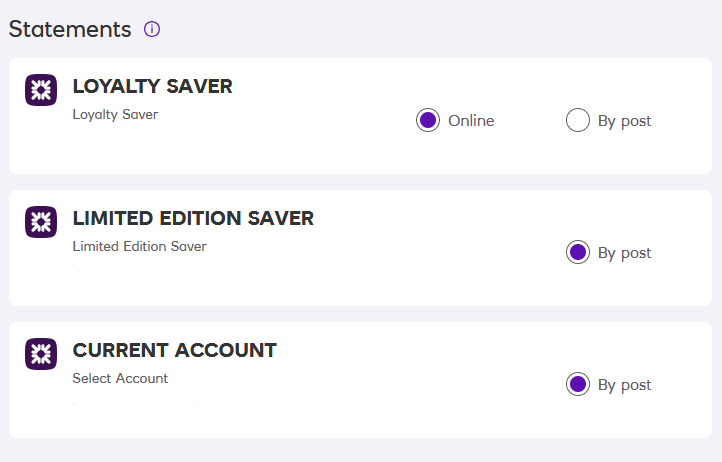
Task: Click the info icon beside Statements
Action: coord(152,29)
